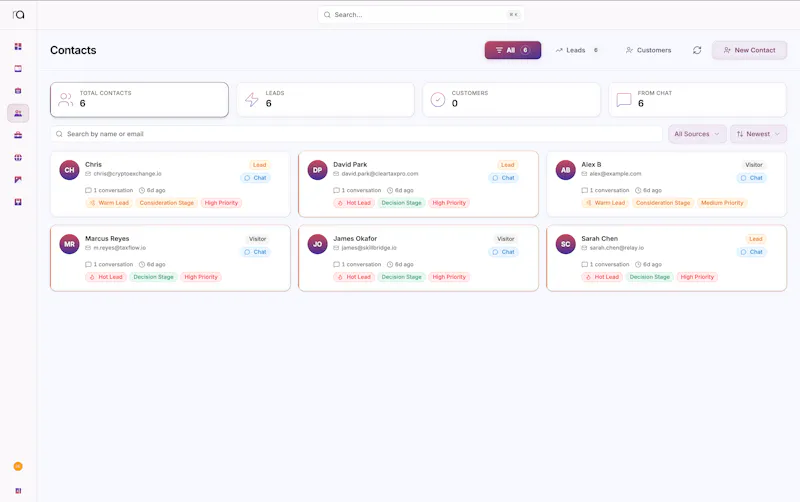
Task: Click the Chat badge on Sarah Chen card
Action: pyautogui.click(x=752, y=252)
